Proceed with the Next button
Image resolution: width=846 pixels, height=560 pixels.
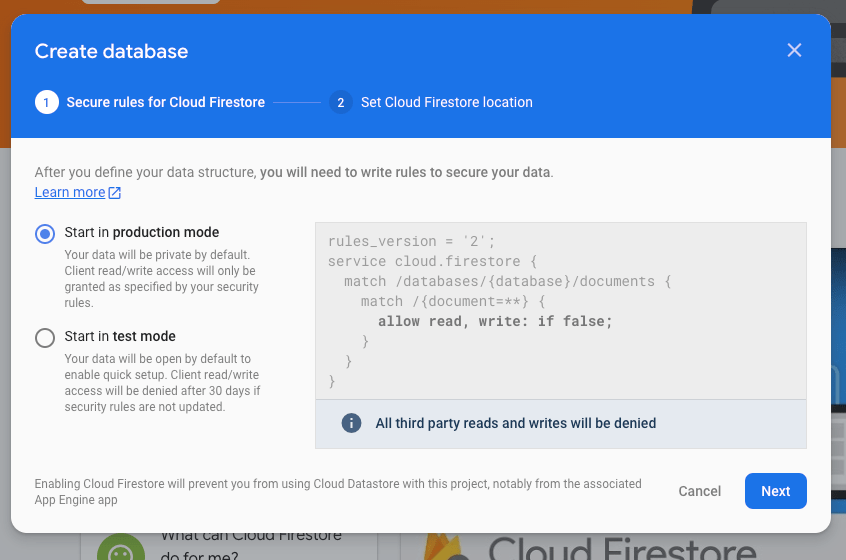[775, 491]
